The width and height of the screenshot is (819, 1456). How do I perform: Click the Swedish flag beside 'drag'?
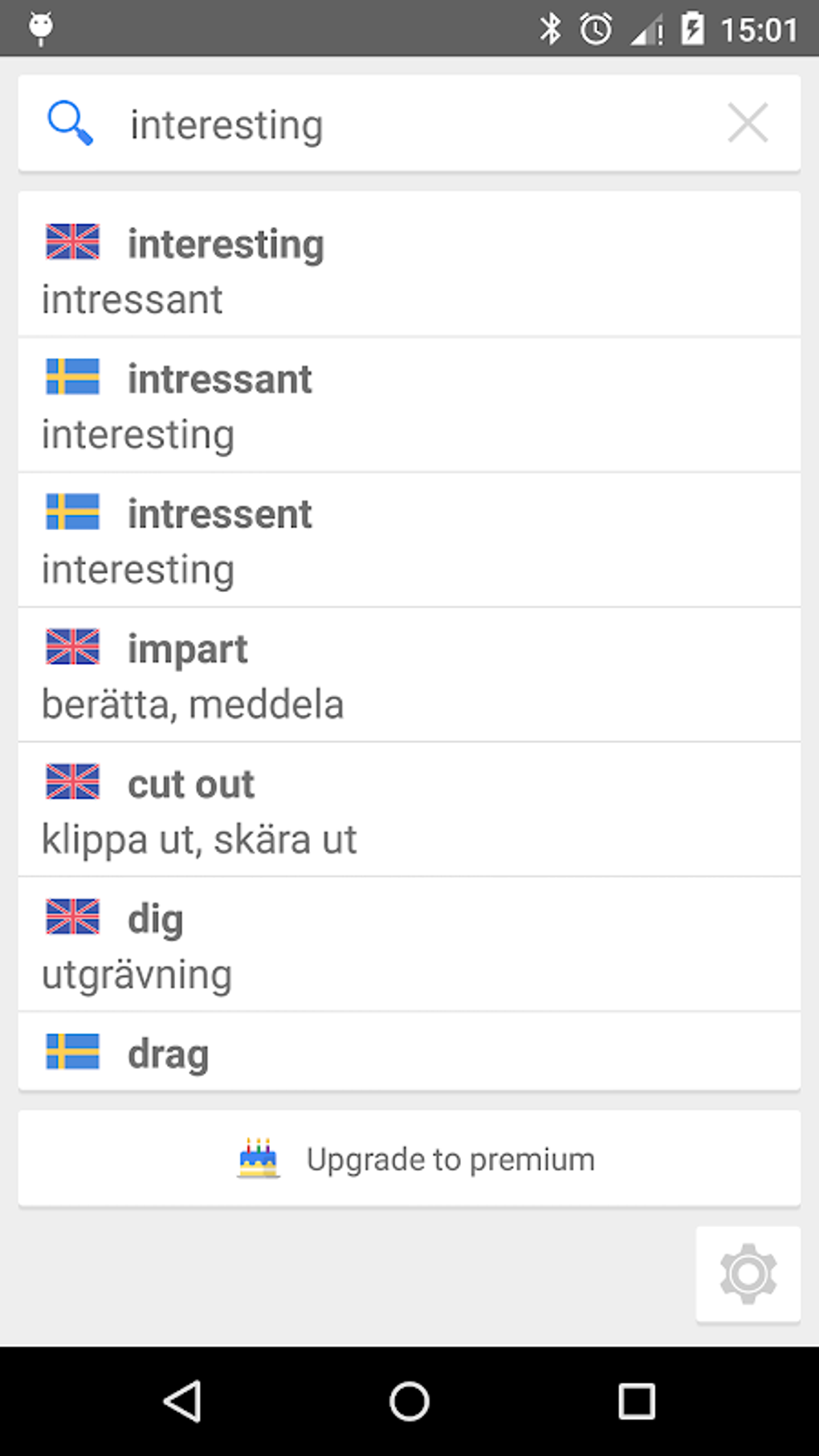click(x=72, y=1051)
